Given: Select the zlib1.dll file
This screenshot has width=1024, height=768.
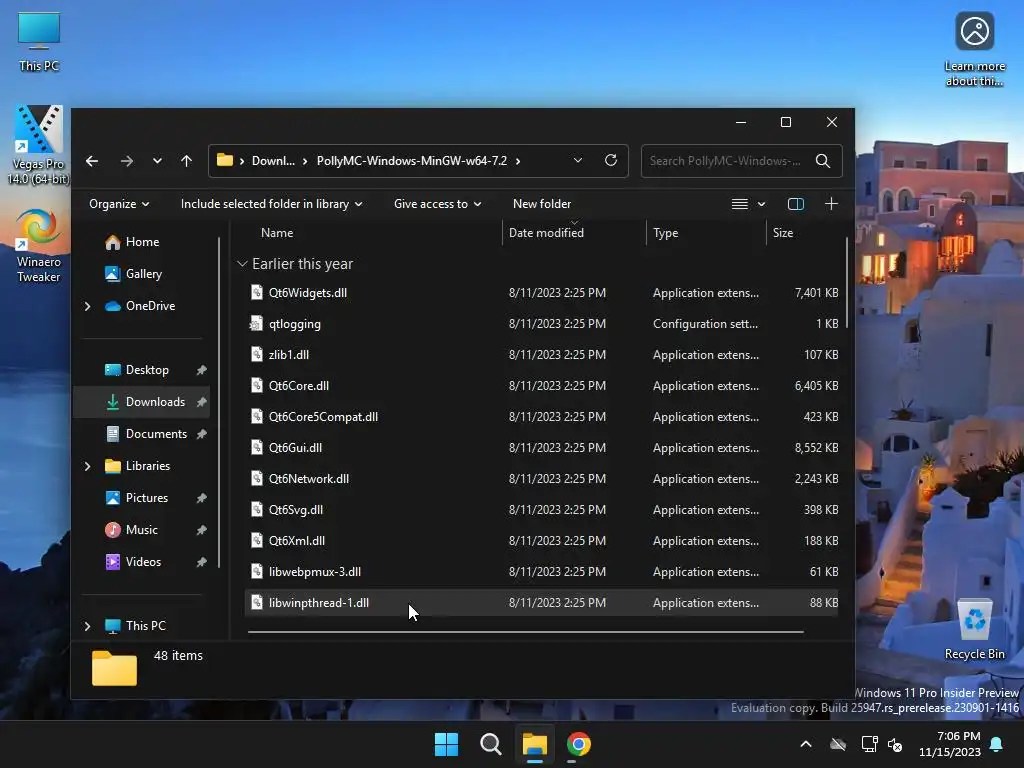Looking at the screenshot, I should pyautogui.click(x=541, y=355).
